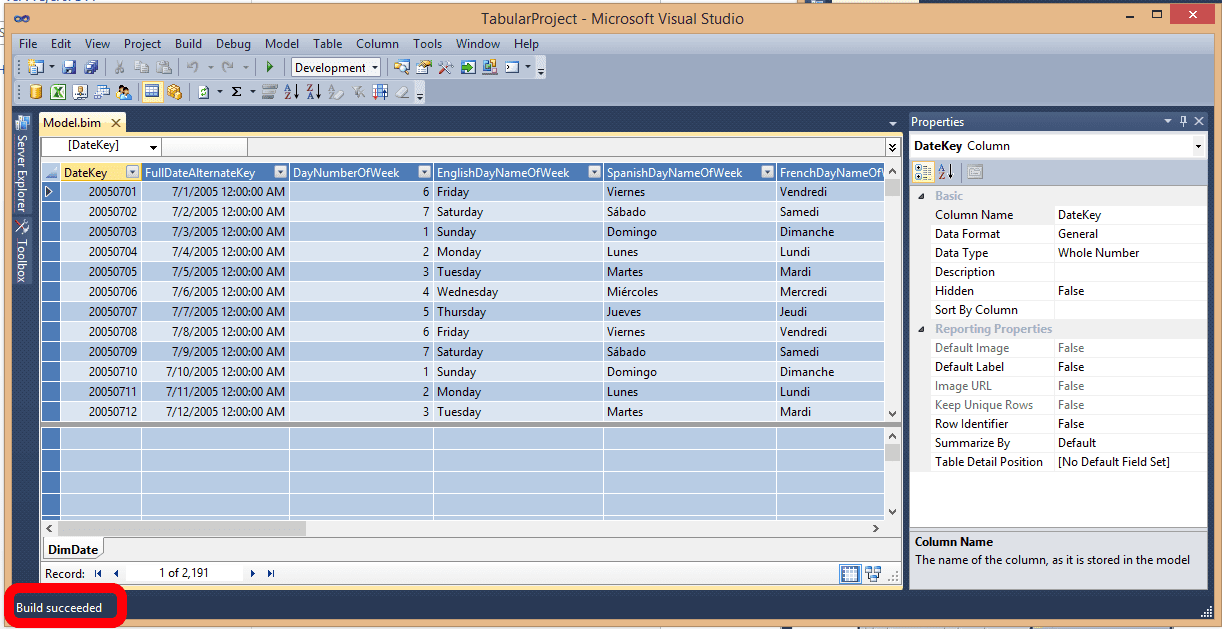Open the DayNumberOfWeek filter dropdown
The width and height of the screenshot is (1222, 629).
click(424, 172)
